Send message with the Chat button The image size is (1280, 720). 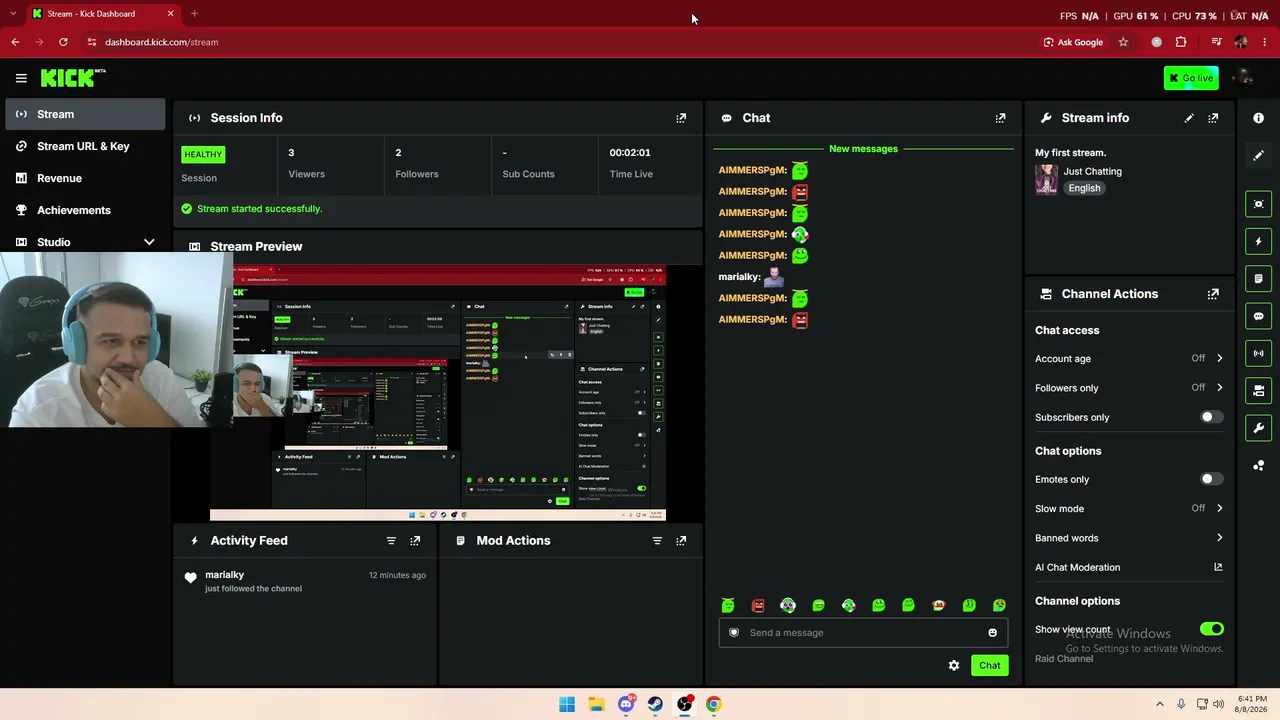tap(989, 665)
